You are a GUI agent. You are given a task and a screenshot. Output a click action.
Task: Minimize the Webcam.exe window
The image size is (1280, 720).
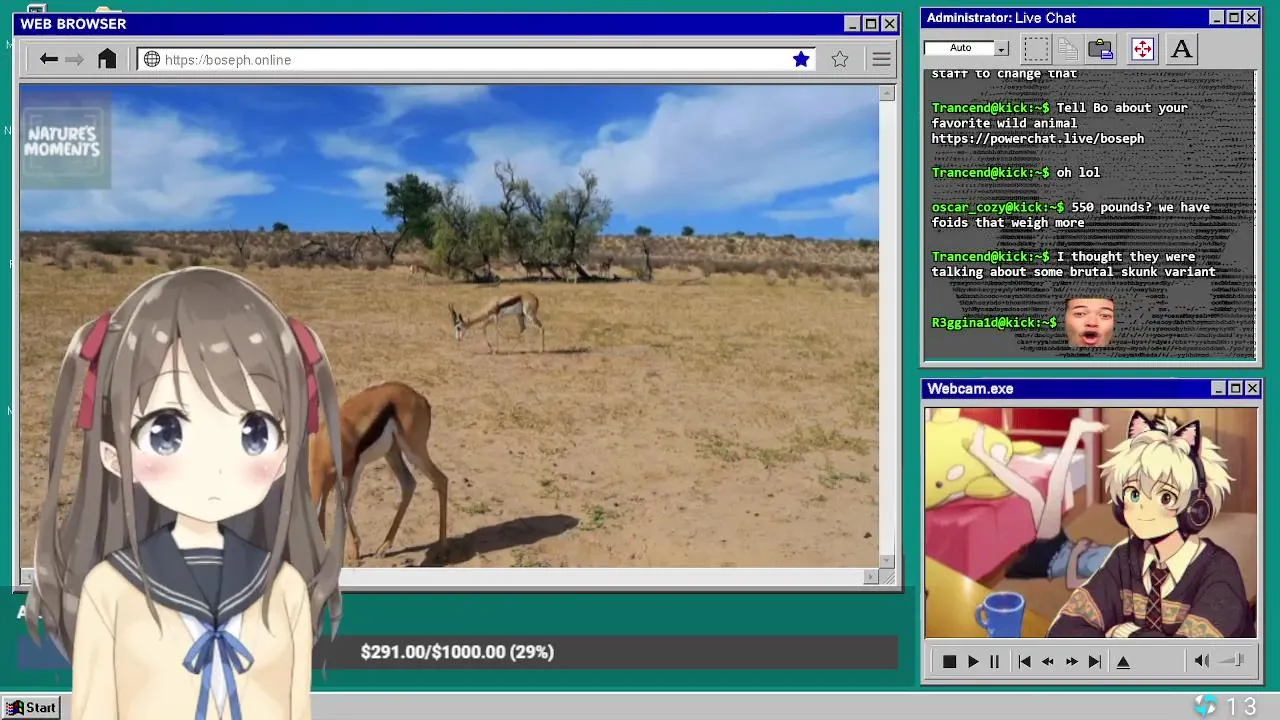(1218, 388)
